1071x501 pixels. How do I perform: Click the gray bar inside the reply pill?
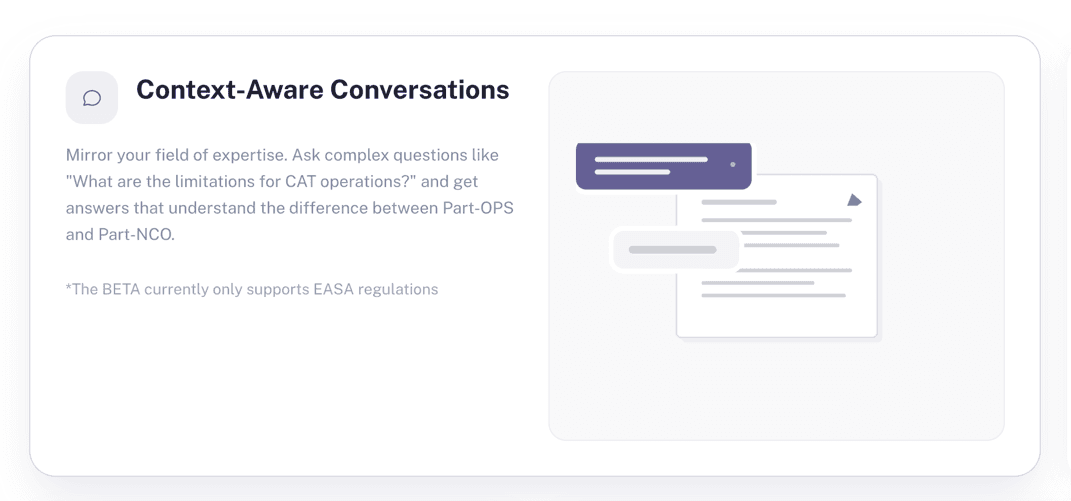click(x=672, y=249)
